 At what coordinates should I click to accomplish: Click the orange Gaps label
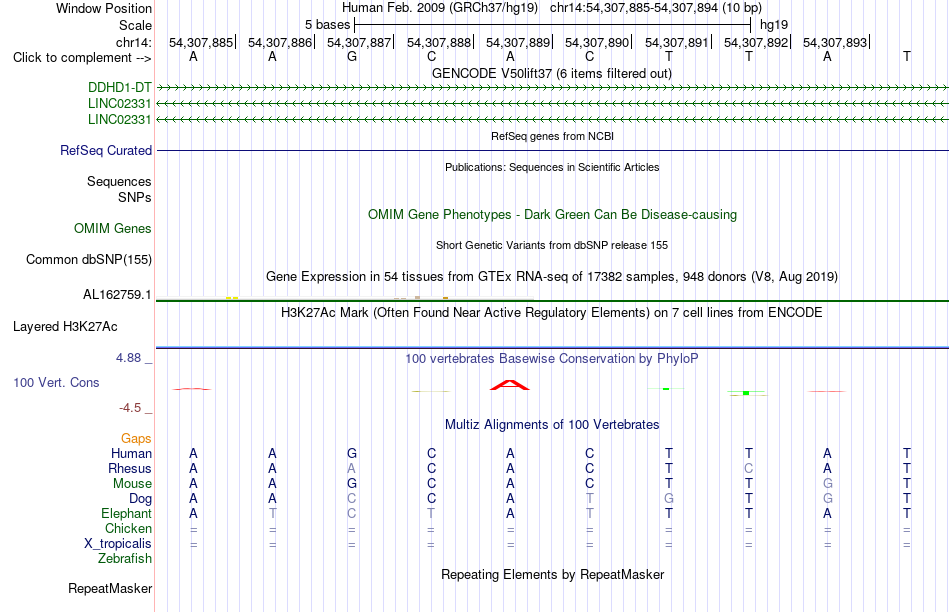(136, 438)
